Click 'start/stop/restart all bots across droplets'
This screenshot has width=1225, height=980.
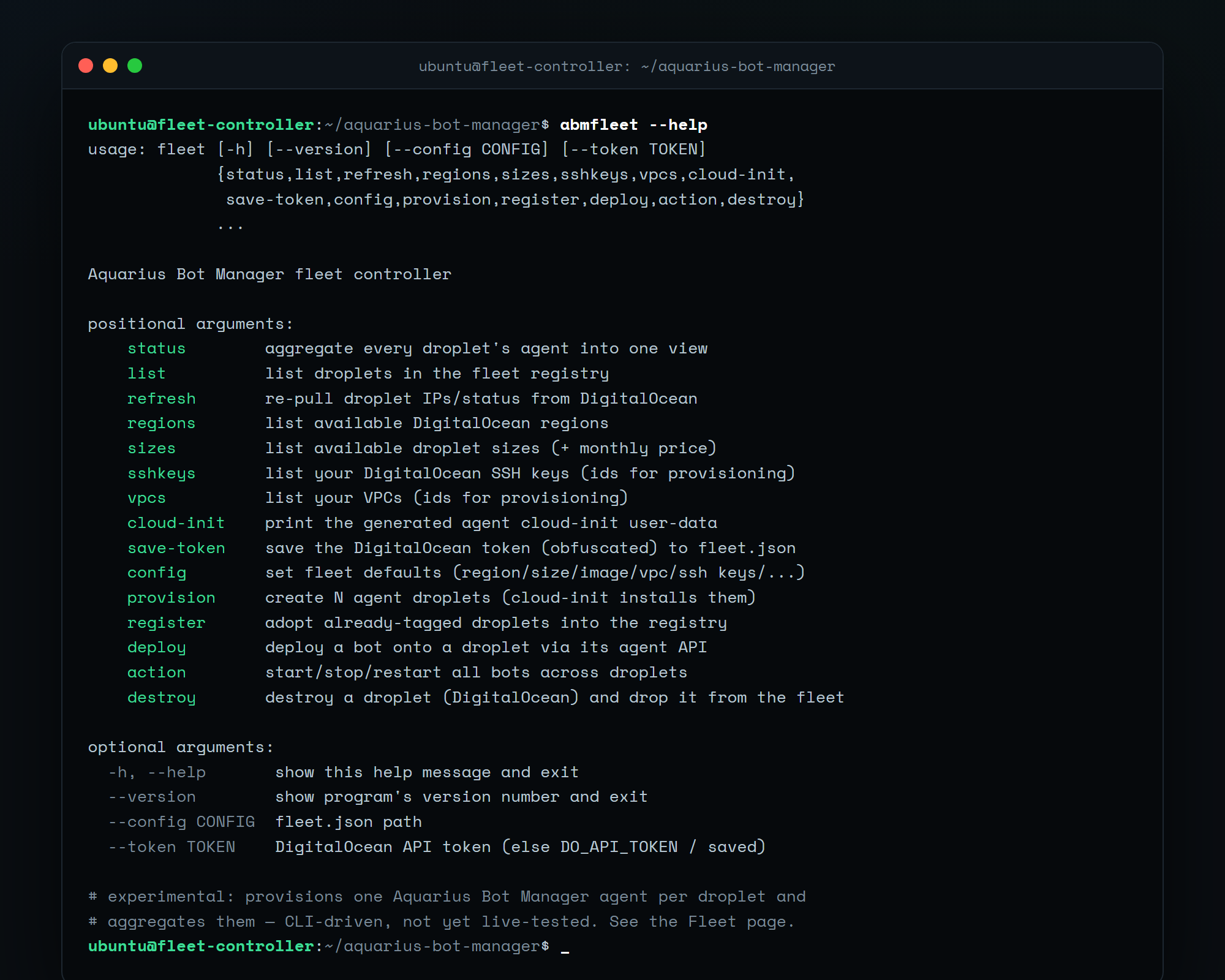(x=477, y=673)
